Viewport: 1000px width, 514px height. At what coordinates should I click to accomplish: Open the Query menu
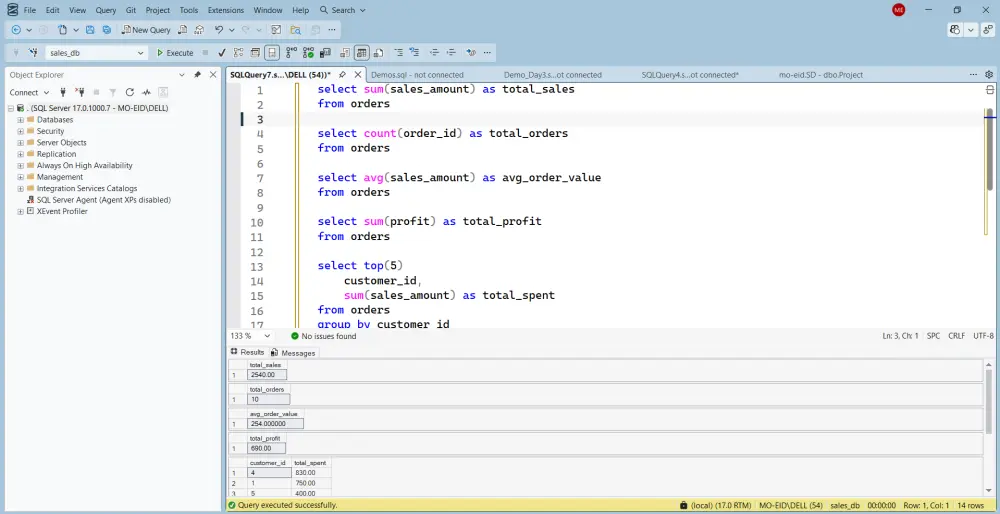[x=106, y=10]
